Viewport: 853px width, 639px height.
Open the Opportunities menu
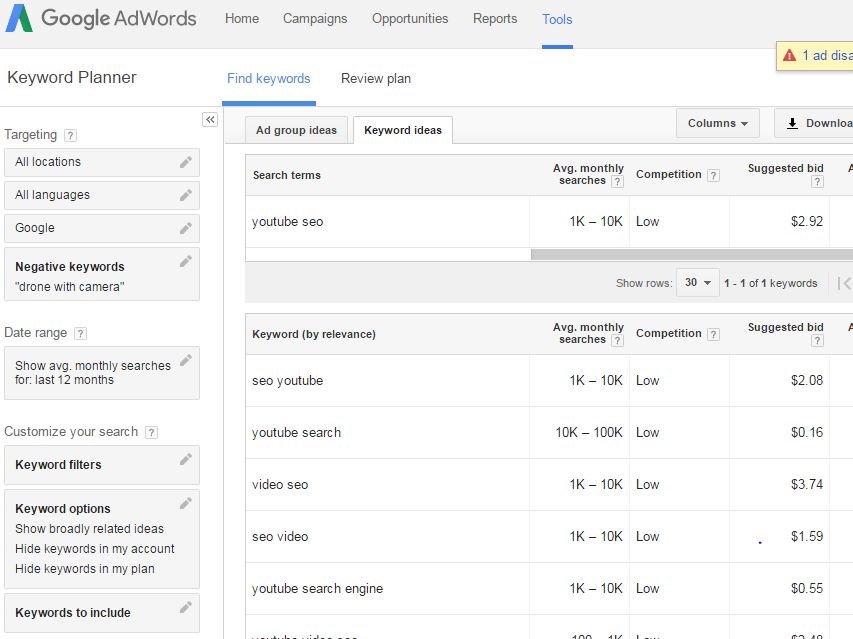point(410,18)
